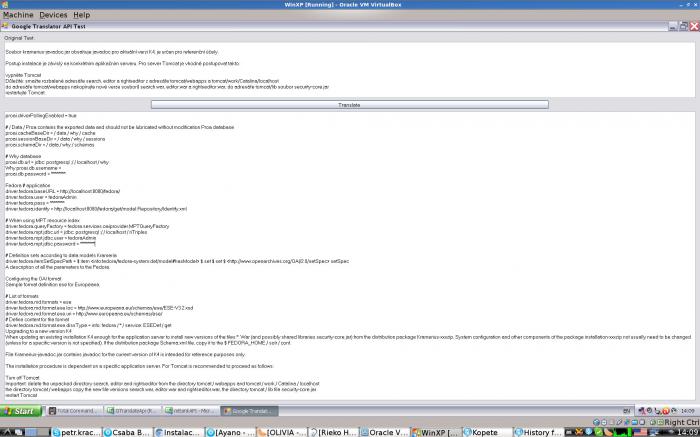Click into the Original Text input area
The width and height of the screenshot is (700, 437).
pos(350,70)
